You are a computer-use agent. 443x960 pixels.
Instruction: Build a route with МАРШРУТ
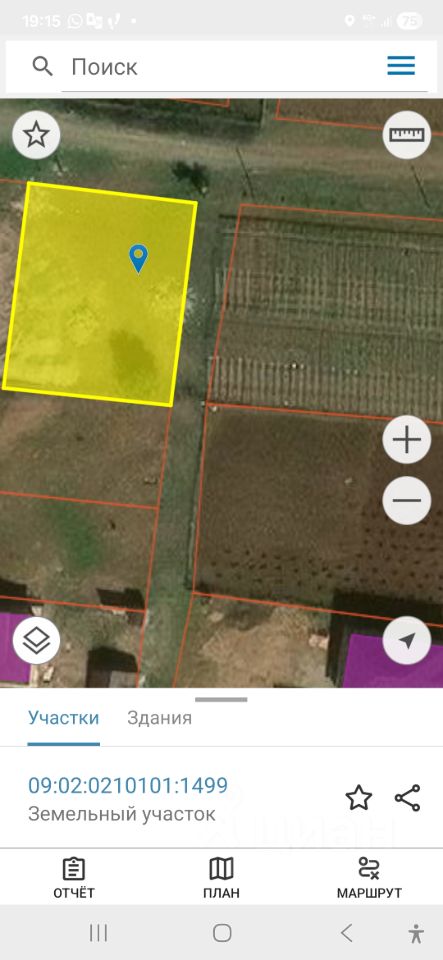point(369,879)
